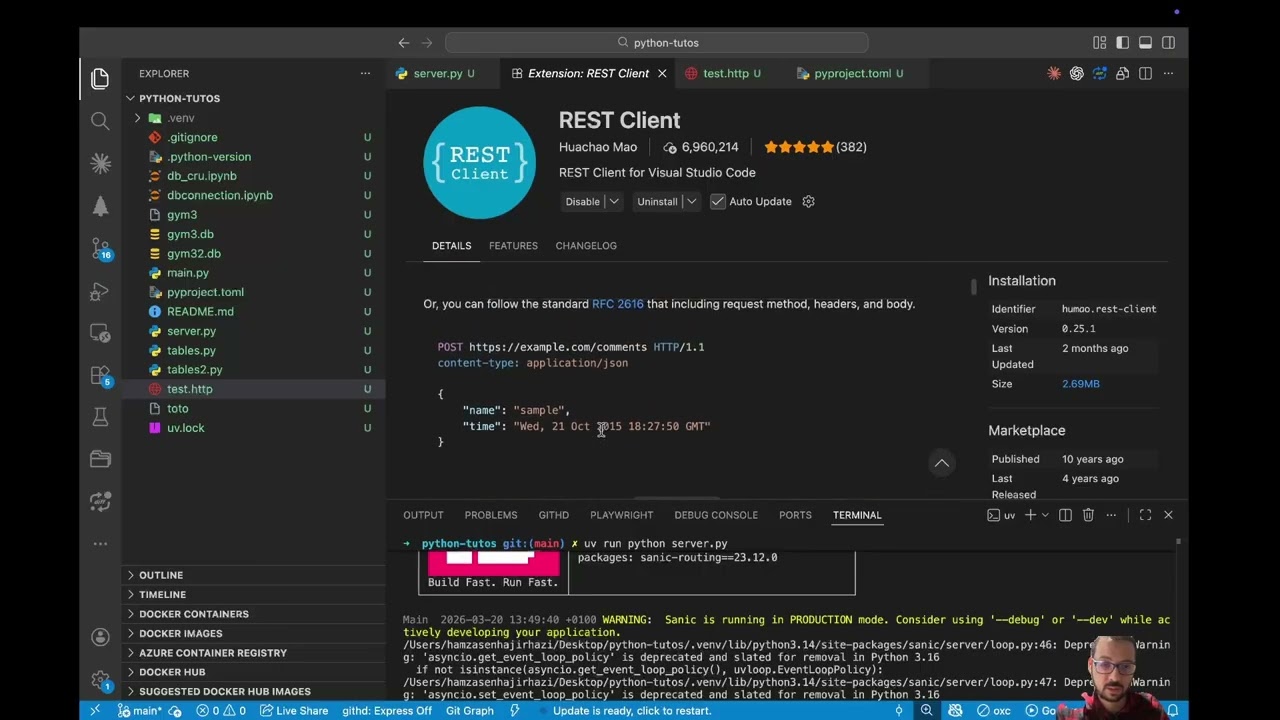This screenshot has width=1280, height=720.
Task: Open extension settings gear next to Auto Update
Action: click(808, 201)
